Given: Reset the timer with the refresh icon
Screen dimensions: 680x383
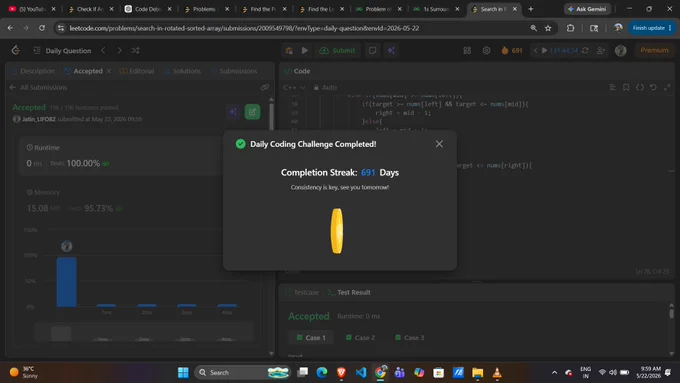Looking at the screenshot, I should pos(585,50).
